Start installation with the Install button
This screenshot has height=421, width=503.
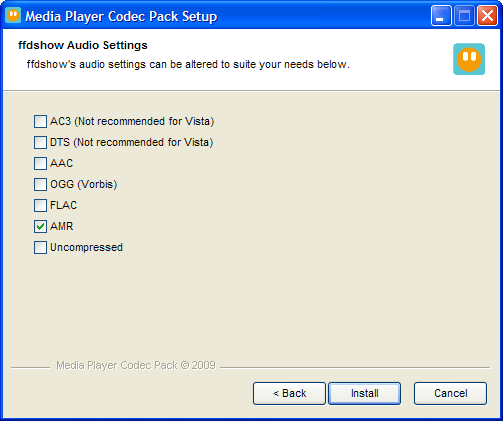click(365, 393)
